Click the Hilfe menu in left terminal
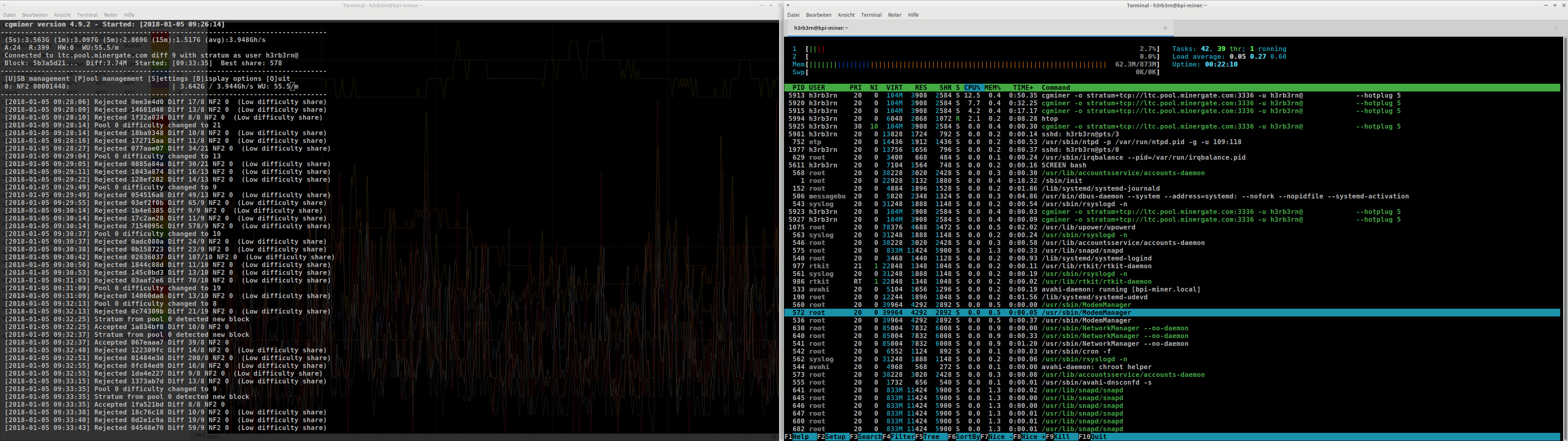Viewport: 1568px width, 441px height. point(129,15)
